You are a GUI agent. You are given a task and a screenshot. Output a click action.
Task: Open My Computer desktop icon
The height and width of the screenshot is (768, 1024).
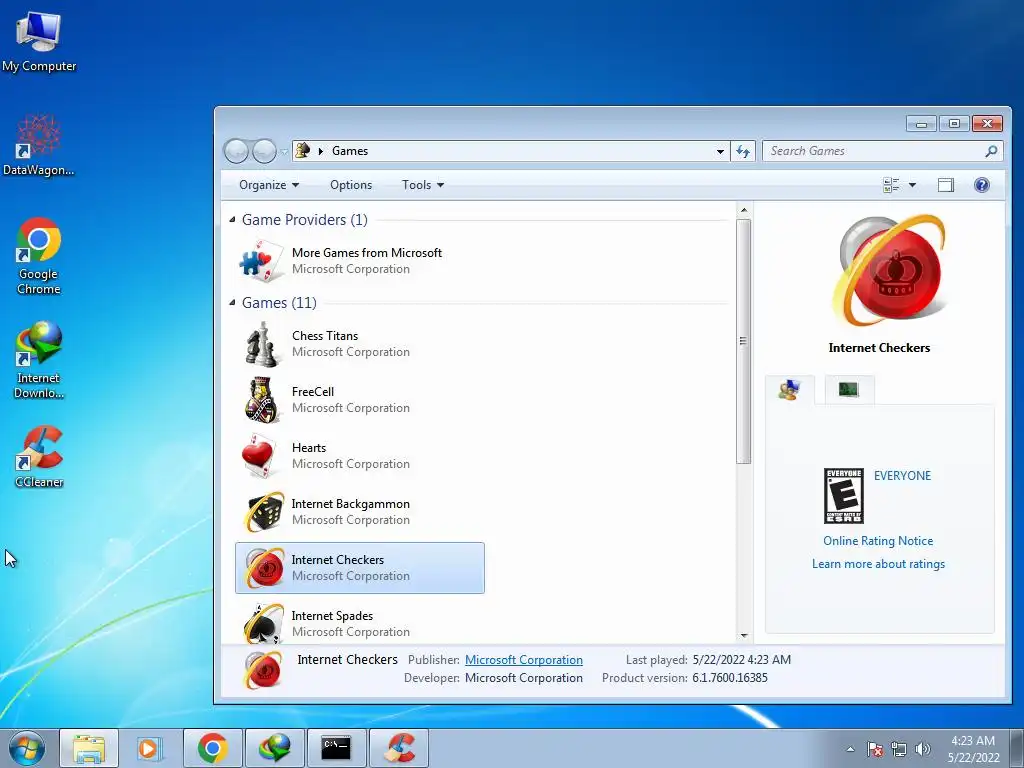pyautogui.click(x=39, y=41)
